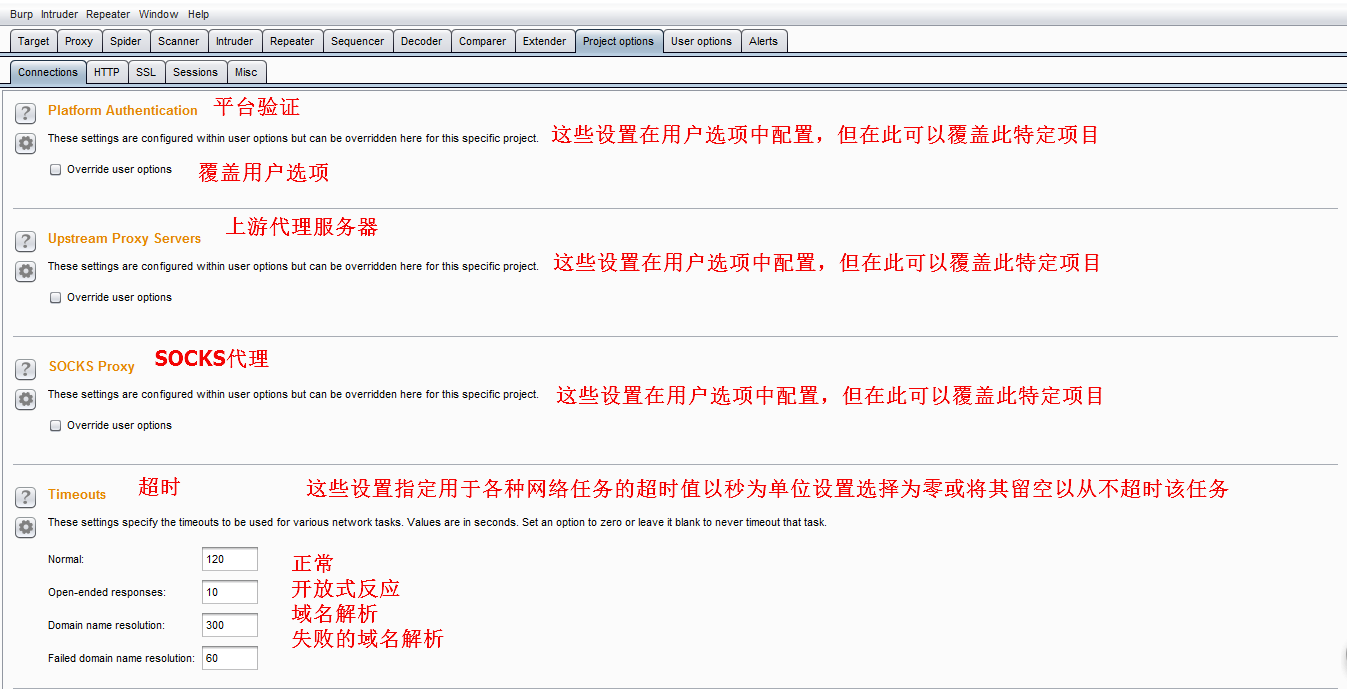Switch to the Scanner tab

click(179, 41)
